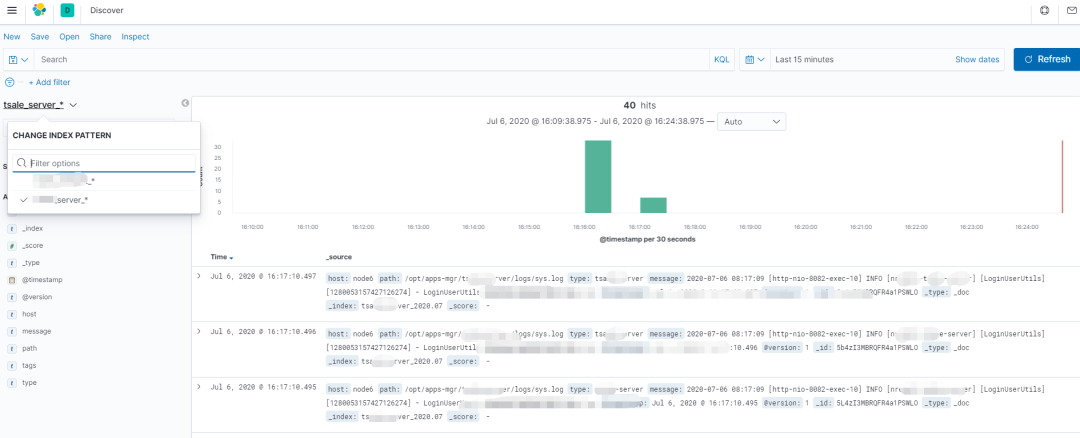Click the Elastic Kibana logo
1080x438 pixels.
point(39,10)
